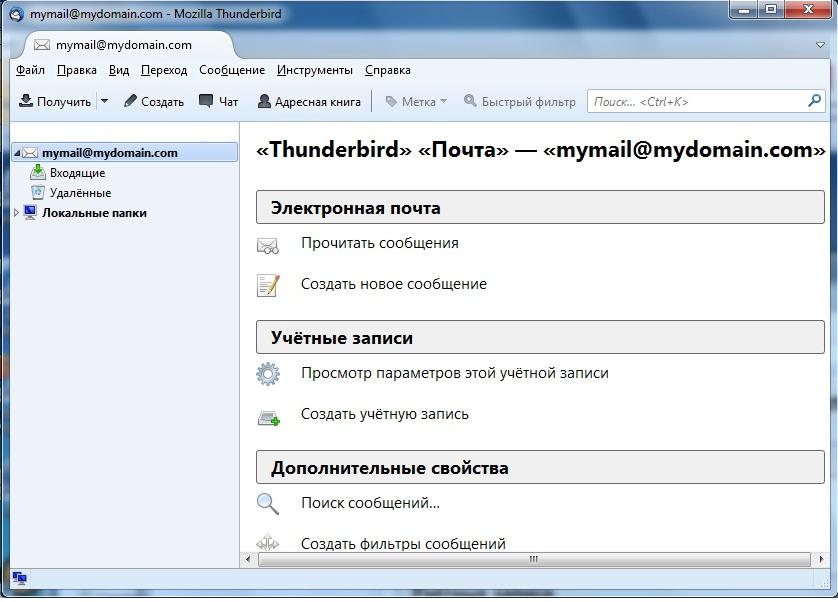Open dropdown arrow next to Получить
This screenshot has height=602, width=838.
[x=104, y=101]
